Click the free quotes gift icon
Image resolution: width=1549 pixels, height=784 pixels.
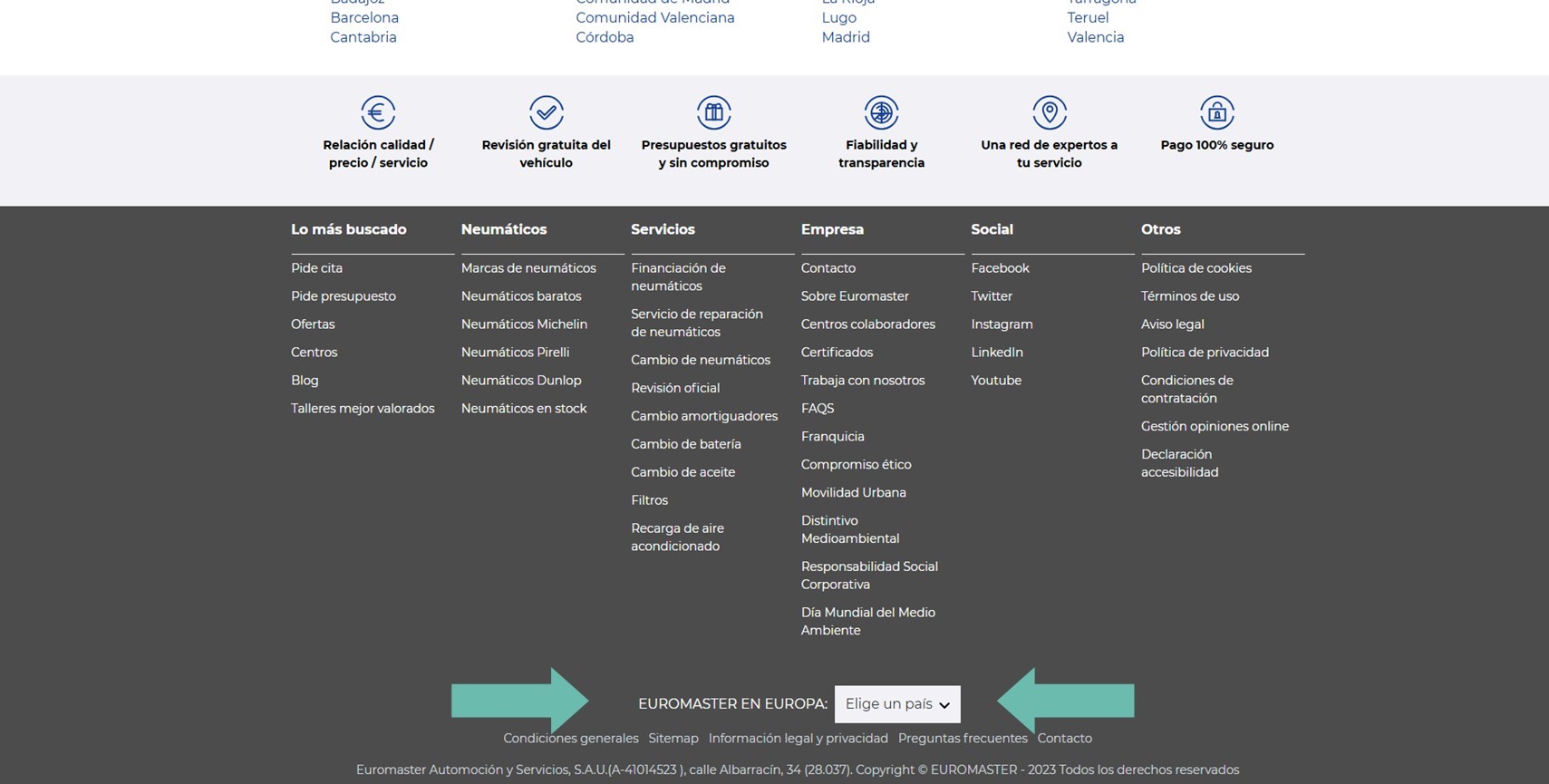pos(714,112)
